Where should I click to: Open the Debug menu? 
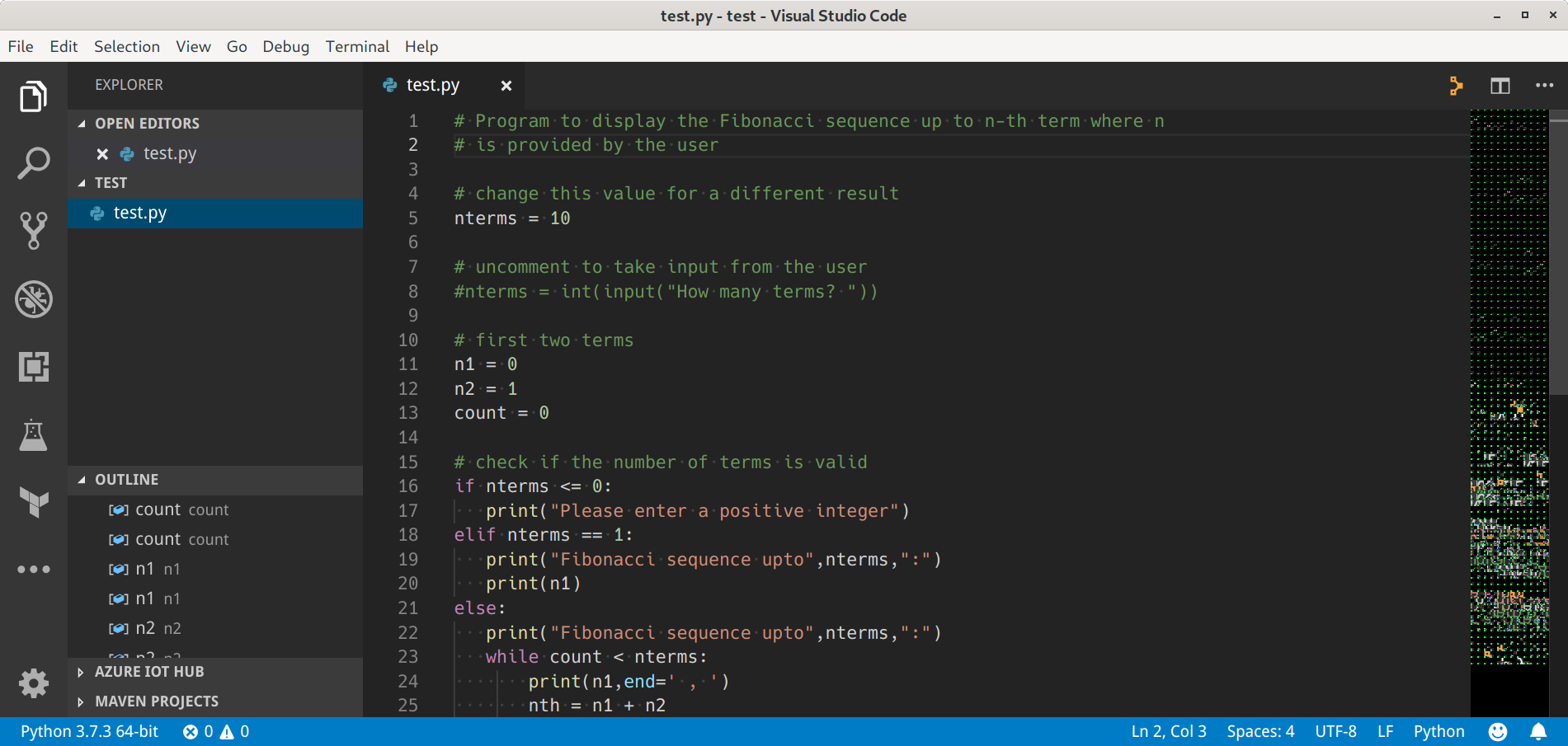coord(285,46)
